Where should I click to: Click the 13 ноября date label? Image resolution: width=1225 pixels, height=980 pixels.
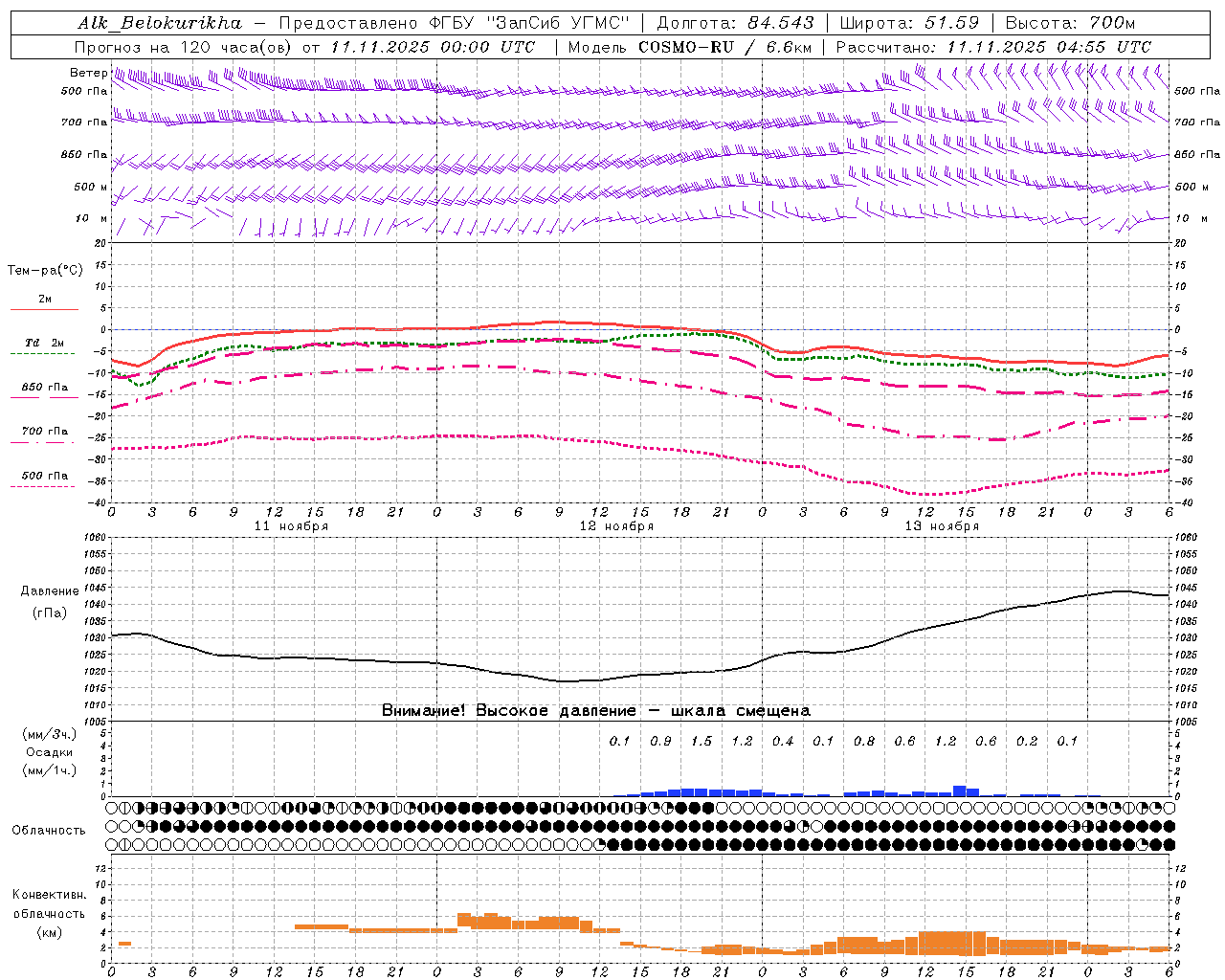942,526
